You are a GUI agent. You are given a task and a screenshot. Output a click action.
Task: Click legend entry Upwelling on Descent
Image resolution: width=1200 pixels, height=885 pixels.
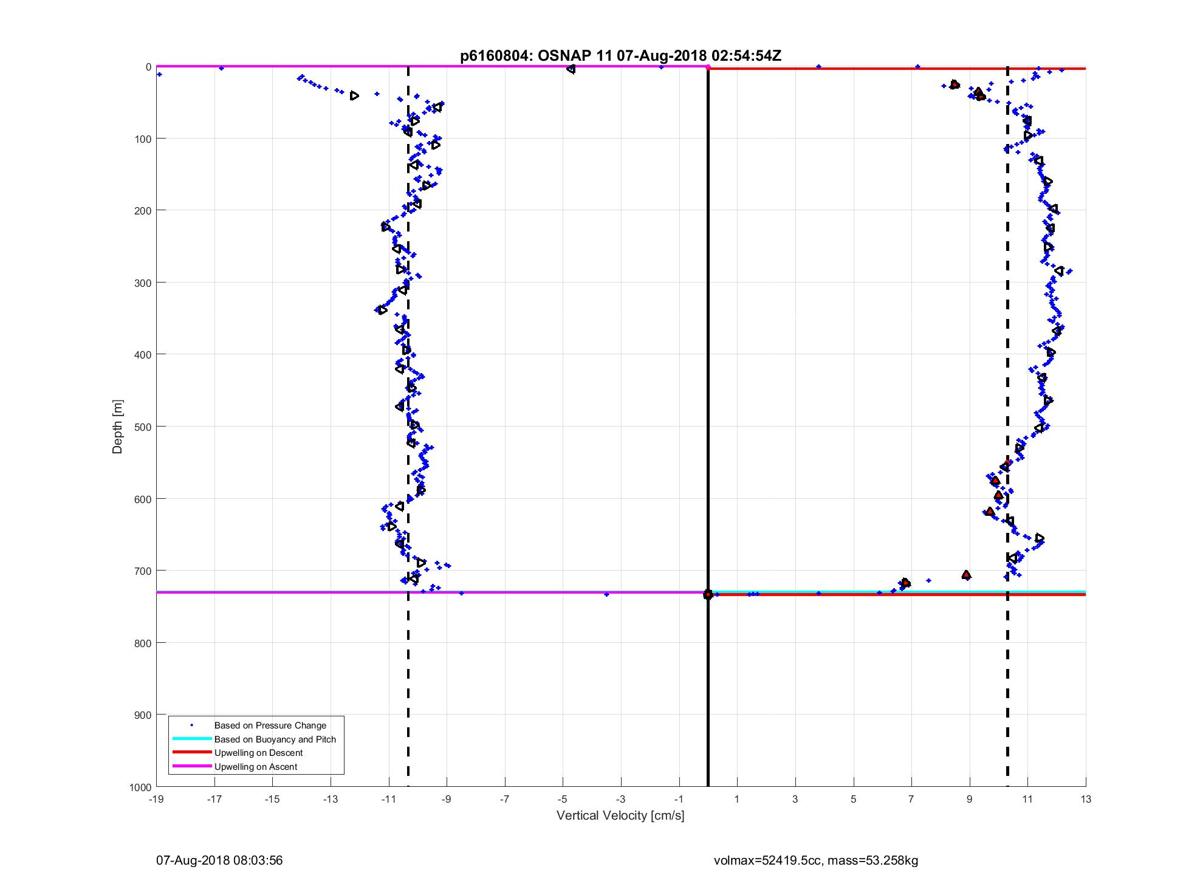[258, 752]
